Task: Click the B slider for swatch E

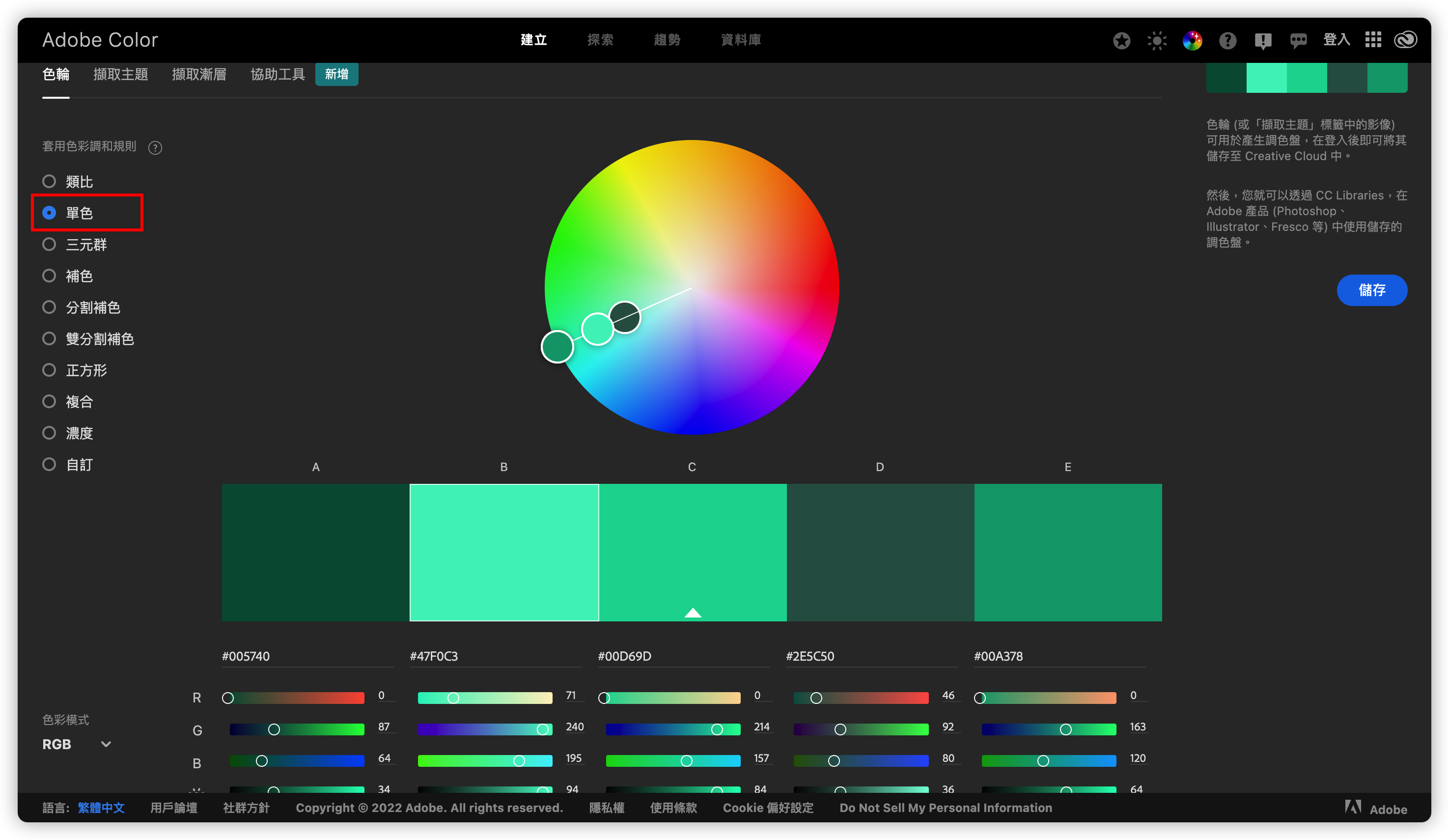Action: (1049, 761)
